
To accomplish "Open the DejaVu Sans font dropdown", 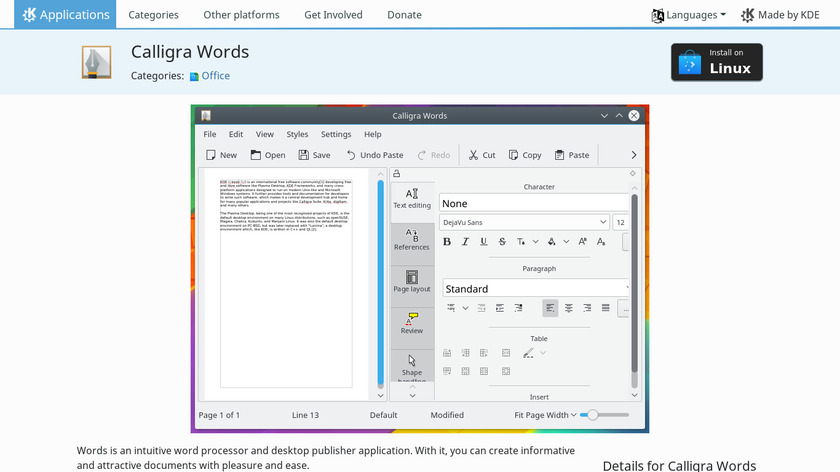I will click(x=524, y=222).
